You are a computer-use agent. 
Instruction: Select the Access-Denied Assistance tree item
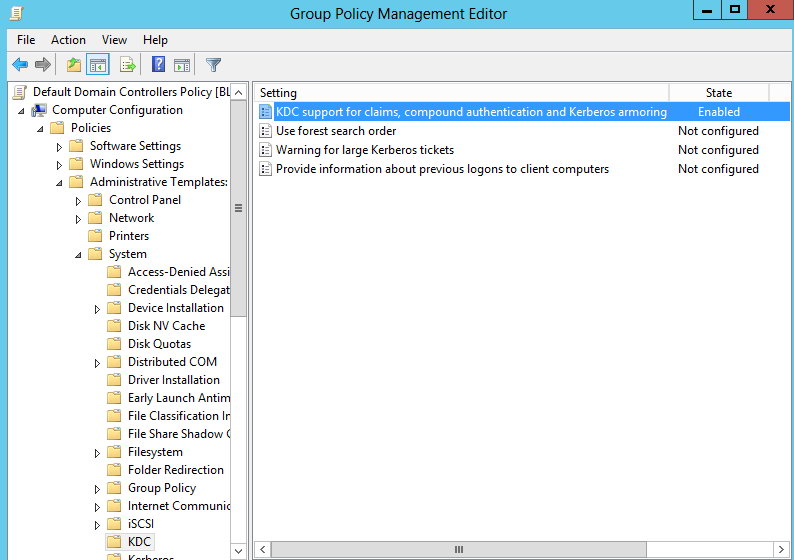(179, 272)
